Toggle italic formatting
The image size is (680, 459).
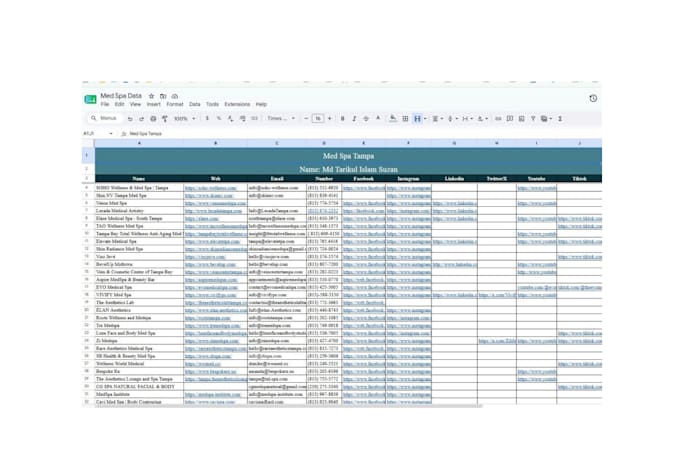(354, 118)
